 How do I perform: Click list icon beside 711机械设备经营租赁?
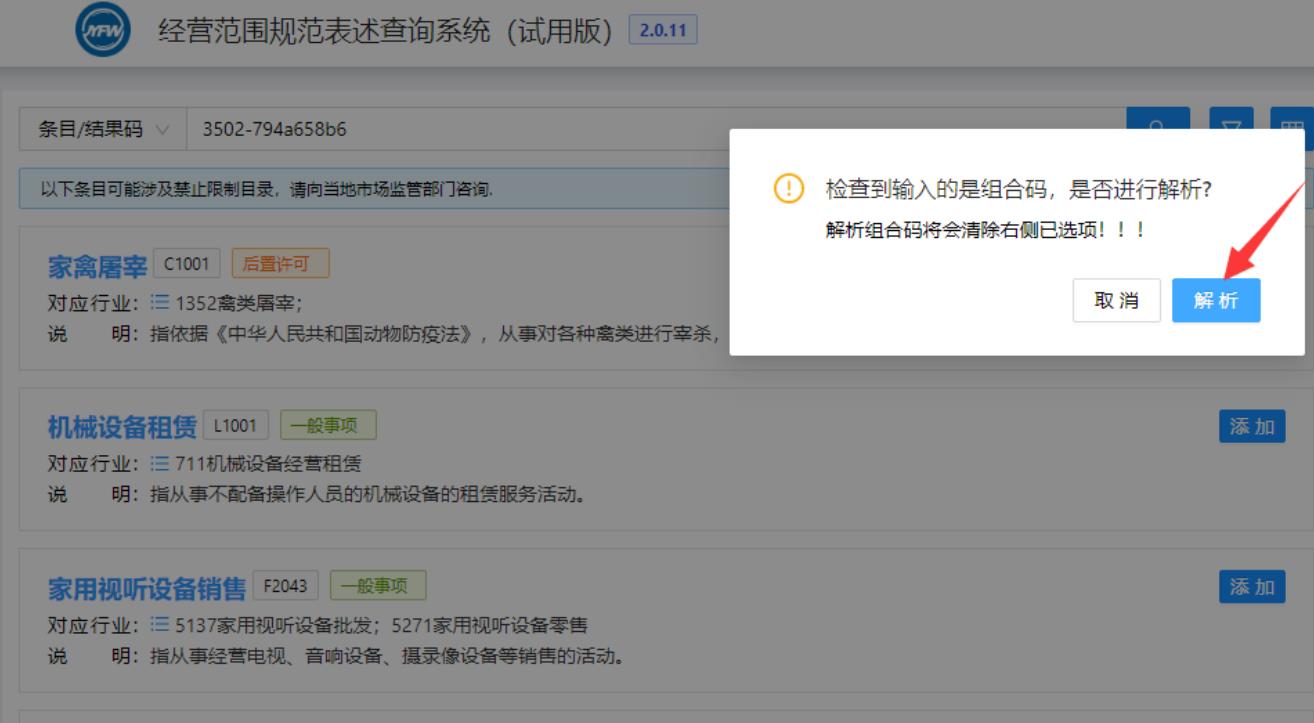point(160,464)
